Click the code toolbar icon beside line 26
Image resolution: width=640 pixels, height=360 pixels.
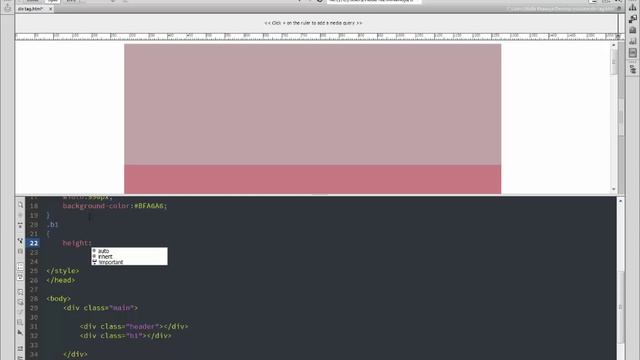(x=20, y=277)
